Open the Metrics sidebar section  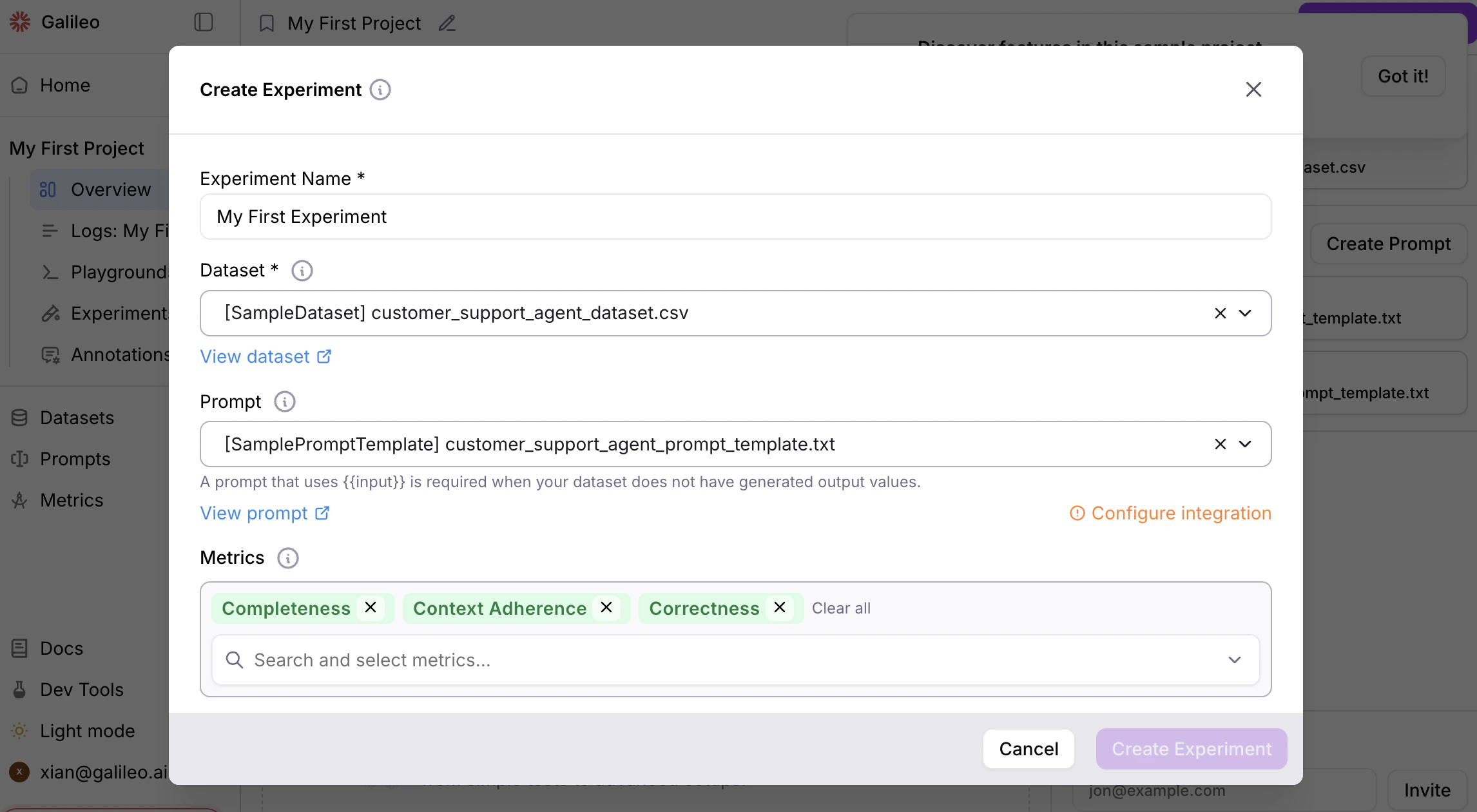click(72, 500)
